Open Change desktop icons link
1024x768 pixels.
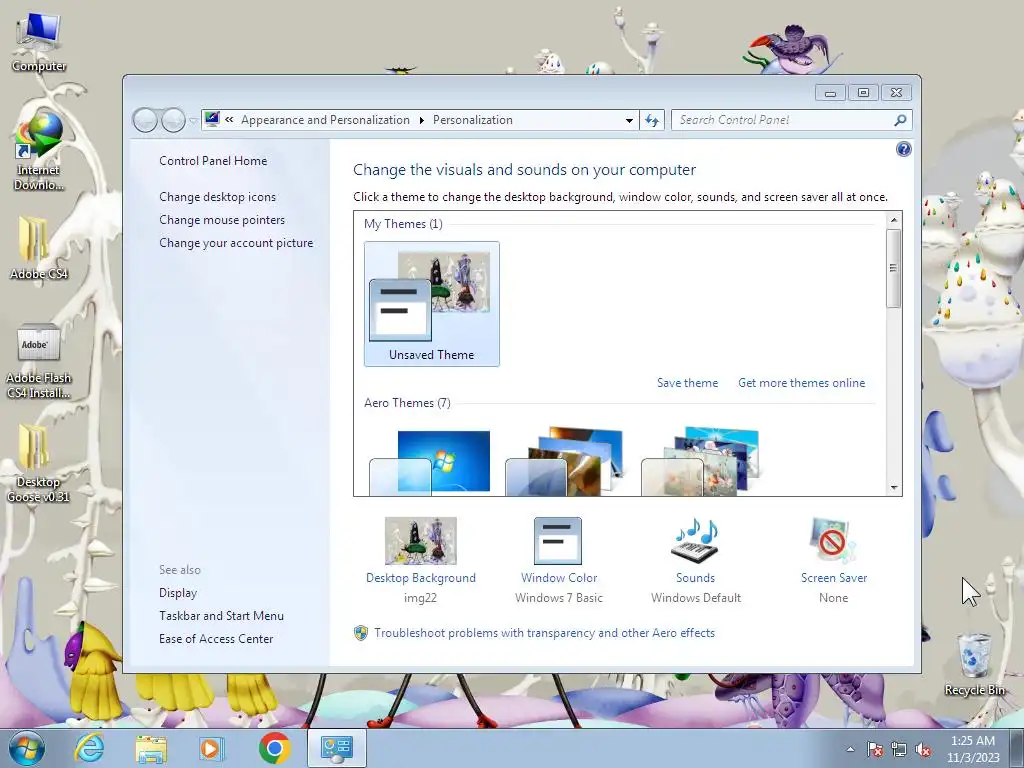(217, 197)
